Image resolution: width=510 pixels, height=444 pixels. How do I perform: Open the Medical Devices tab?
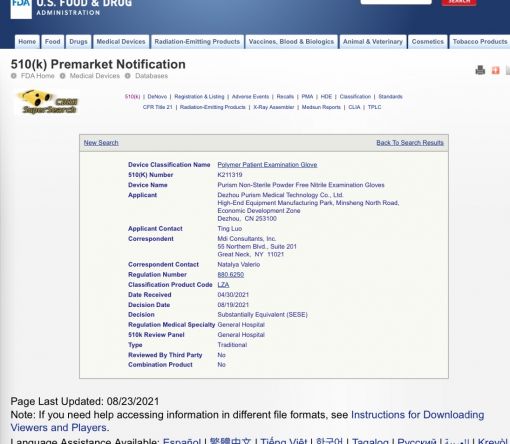tap(121, 42)
